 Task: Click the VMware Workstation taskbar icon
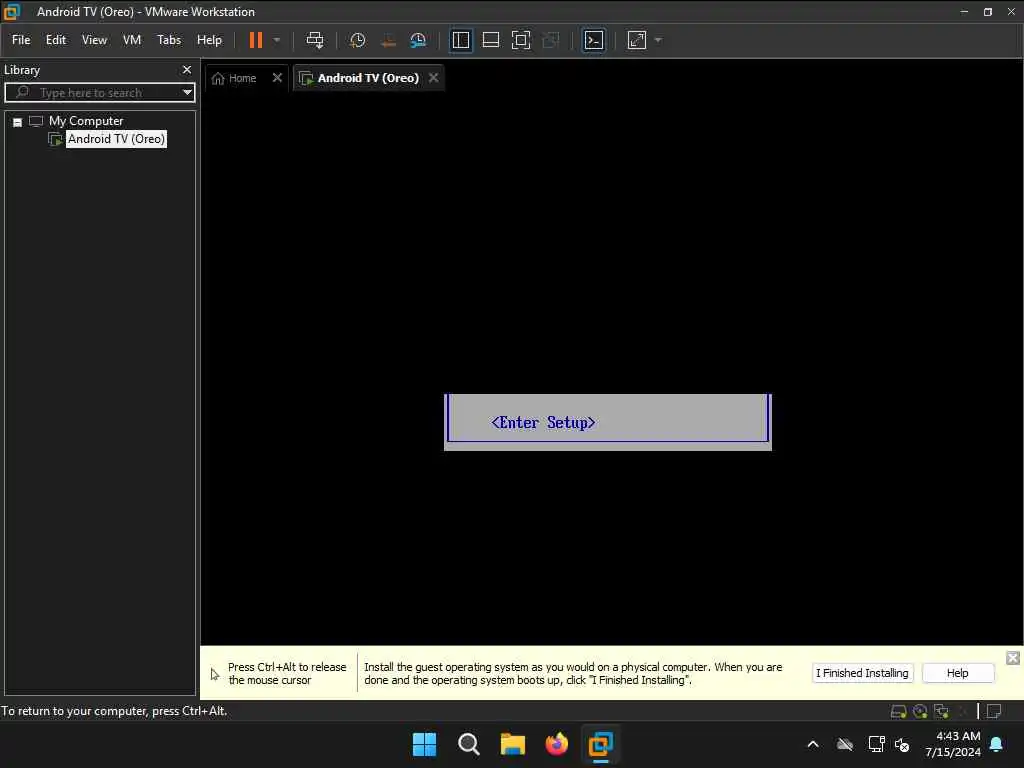(x=600, y=744)
